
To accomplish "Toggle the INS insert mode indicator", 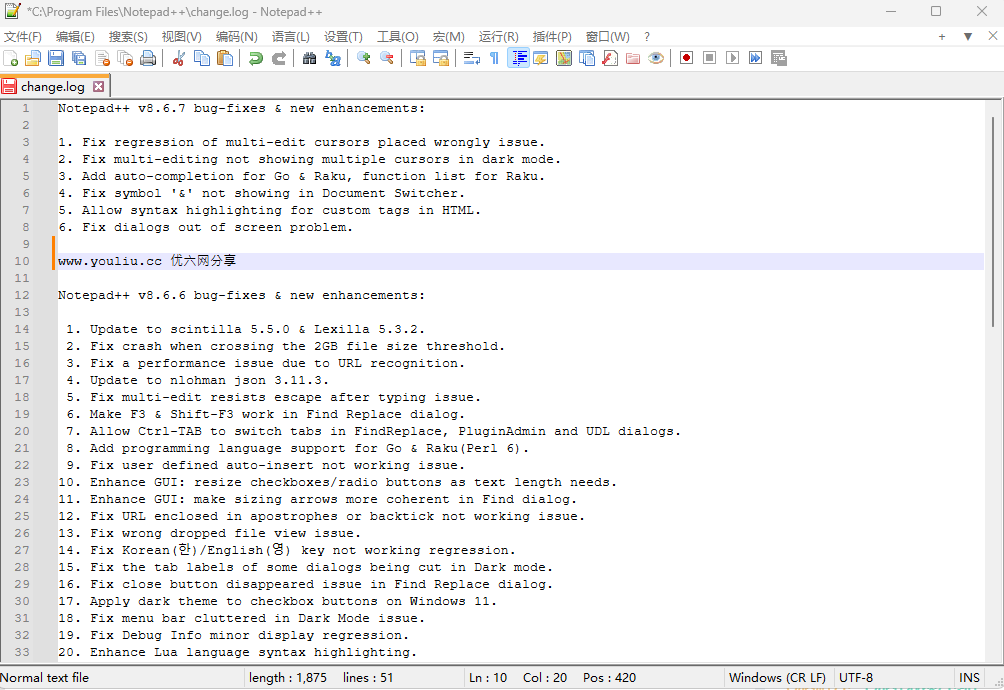I will (x=969, y=677).
